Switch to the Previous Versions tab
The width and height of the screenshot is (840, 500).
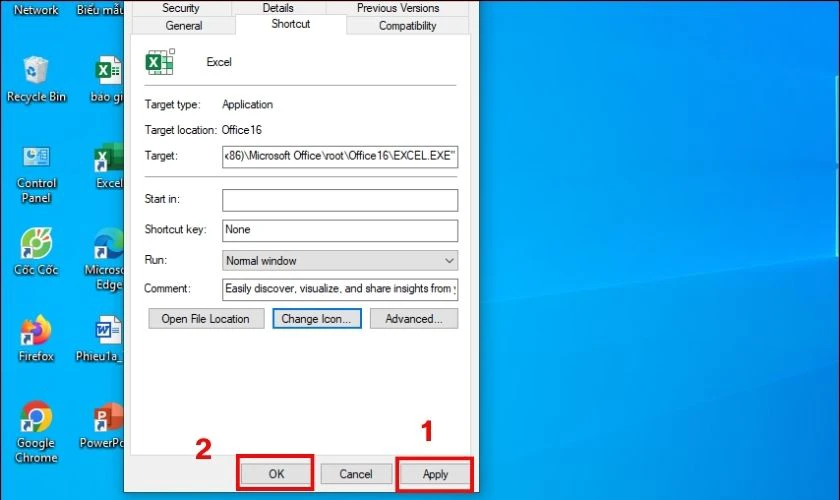pos(398,8)
